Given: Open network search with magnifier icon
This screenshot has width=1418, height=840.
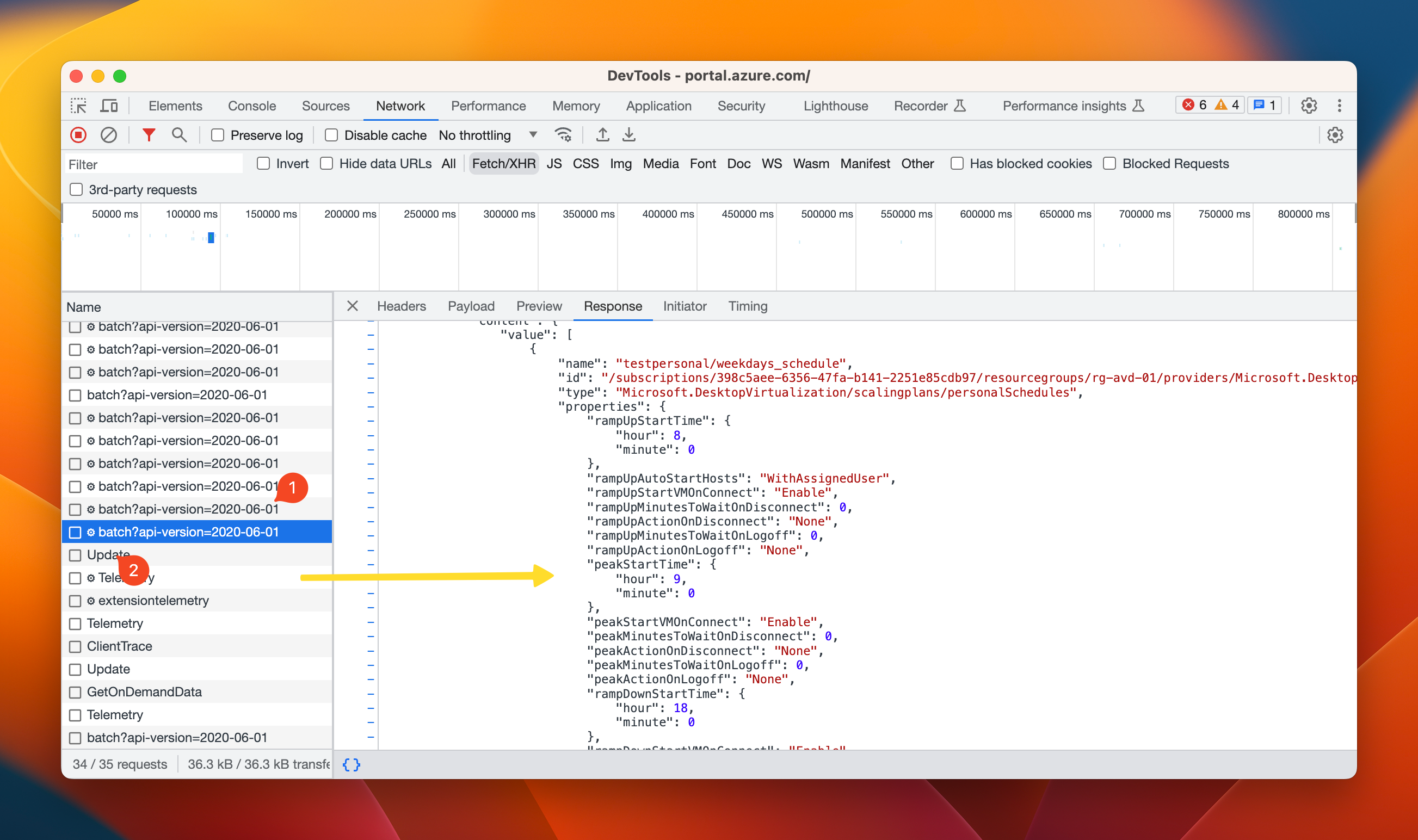Looking at the screenshot, I should click(x=179, y=135).
